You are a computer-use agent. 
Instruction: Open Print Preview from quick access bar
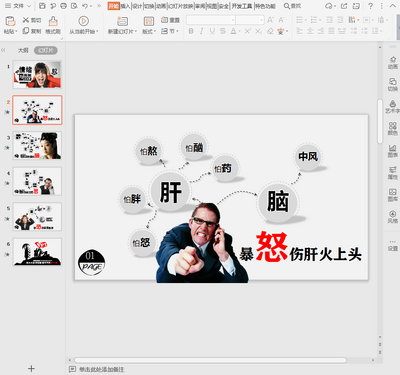74,6
